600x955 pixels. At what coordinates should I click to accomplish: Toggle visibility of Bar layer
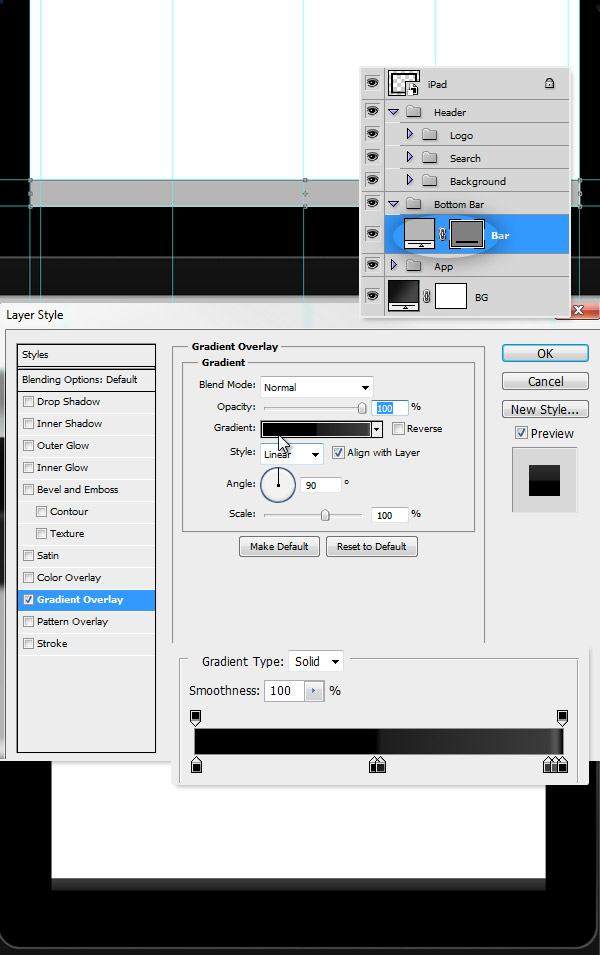(372, 234)
